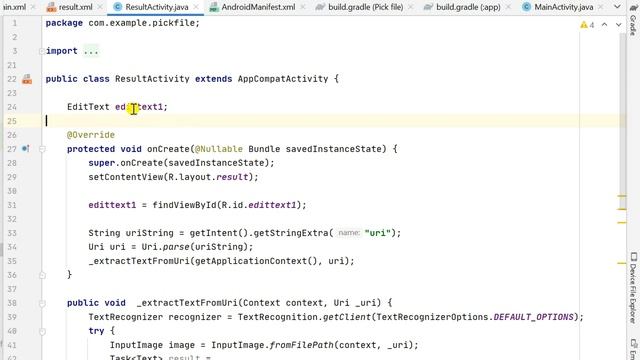The image size is (640, 360).
Task: Click the second warning stripe in the scrollbar
Action: click(622, 209)
